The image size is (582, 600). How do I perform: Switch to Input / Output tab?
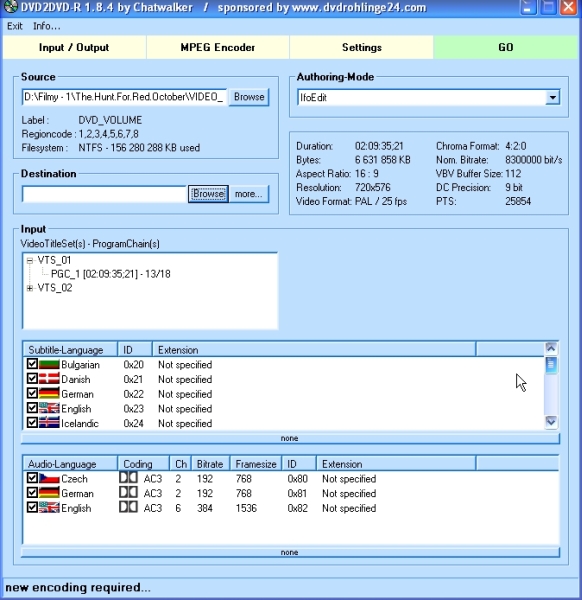tap(74, 47)
